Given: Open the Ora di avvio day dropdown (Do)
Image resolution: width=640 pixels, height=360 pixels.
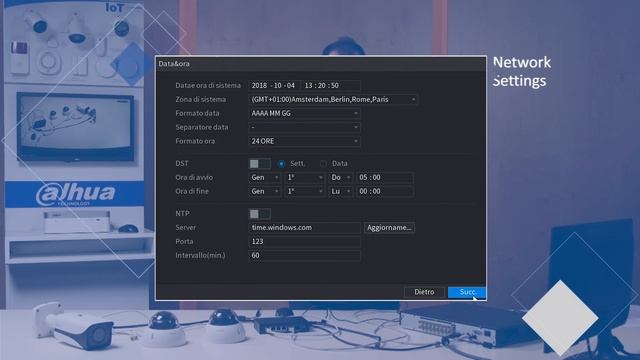Looking at the screenshot, I should [340, 178].
